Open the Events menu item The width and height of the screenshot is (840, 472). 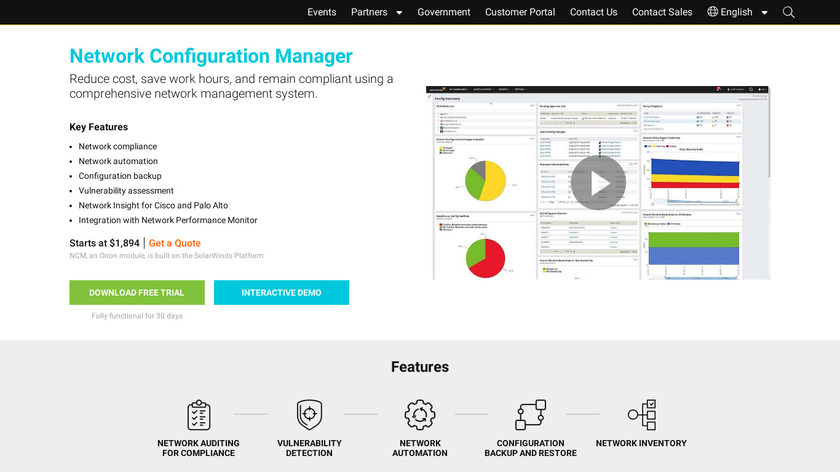click(321, 12)
